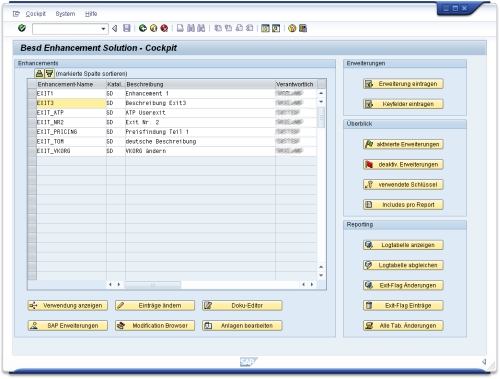The image size is (500, 379).
Task: Select the row selector for EXIT1
Action: pyautogui.click(x=32, y=94)
